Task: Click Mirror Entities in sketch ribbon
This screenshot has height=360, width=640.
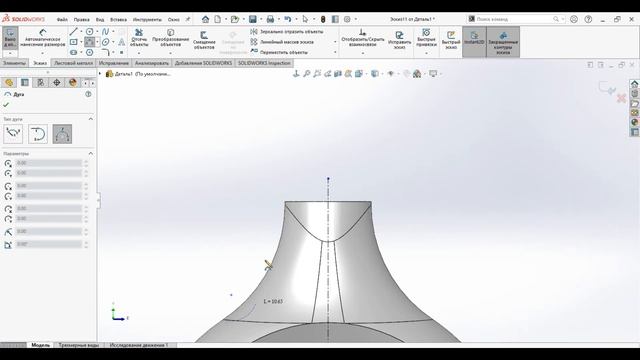Action: click(287, 31)
